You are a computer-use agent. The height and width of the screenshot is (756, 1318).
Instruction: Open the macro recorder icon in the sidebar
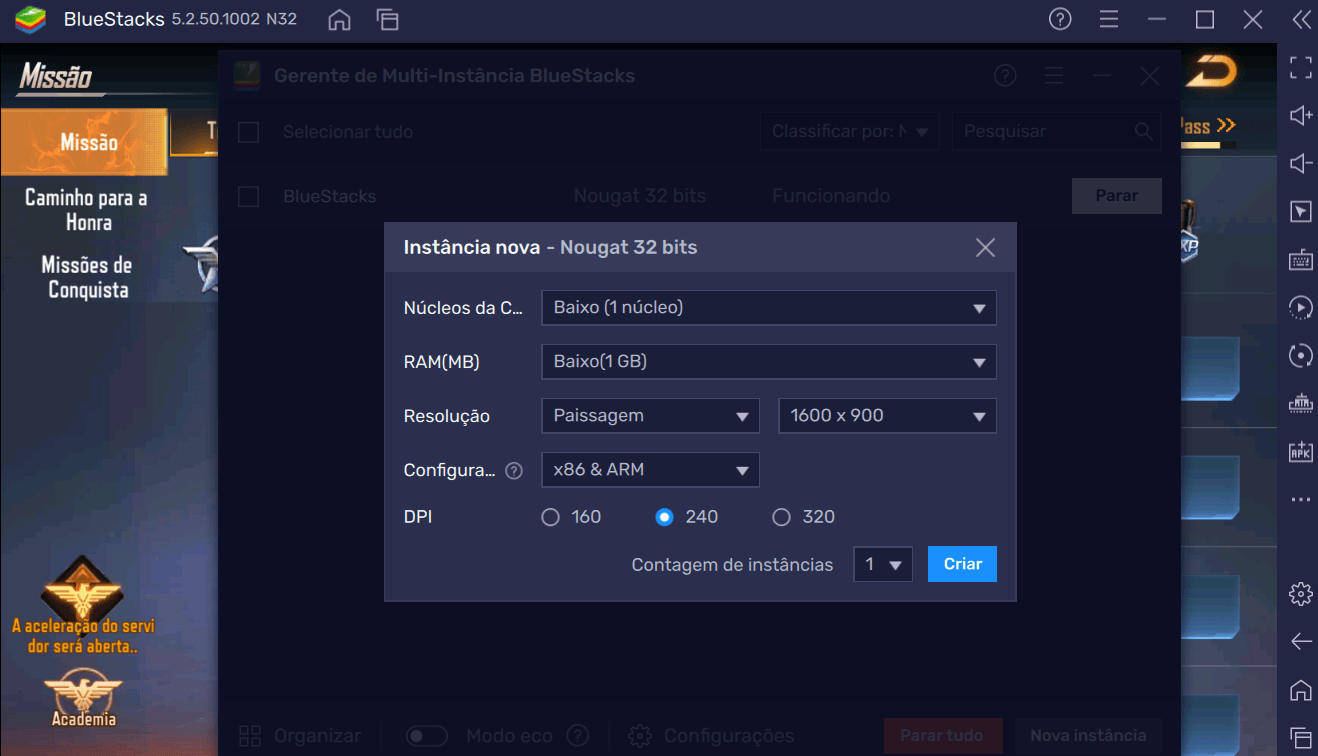tap(1300, 403)
